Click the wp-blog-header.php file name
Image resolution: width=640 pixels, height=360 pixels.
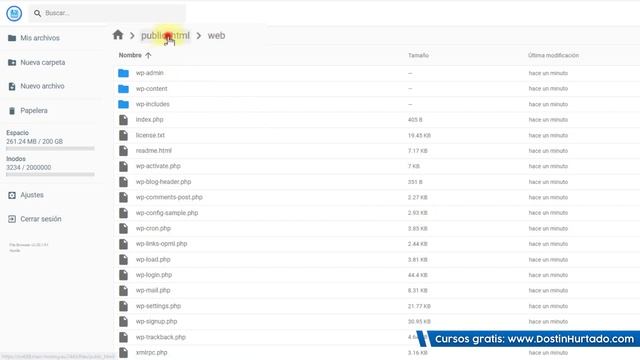[x=163, y=182]
